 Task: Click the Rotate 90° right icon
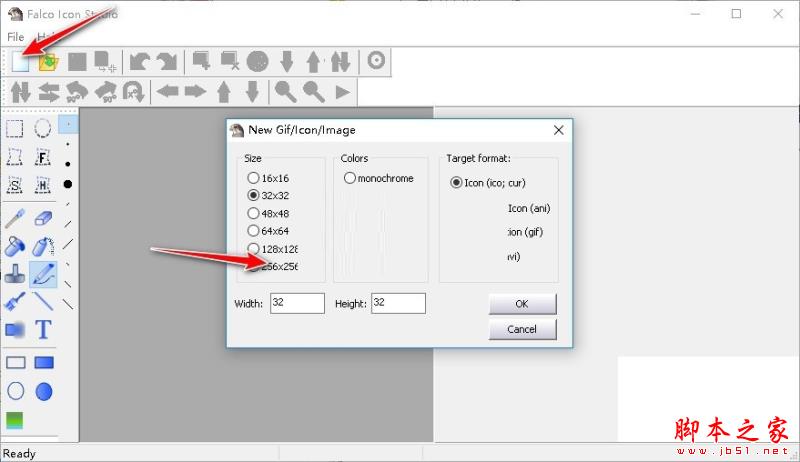point(106,92)
